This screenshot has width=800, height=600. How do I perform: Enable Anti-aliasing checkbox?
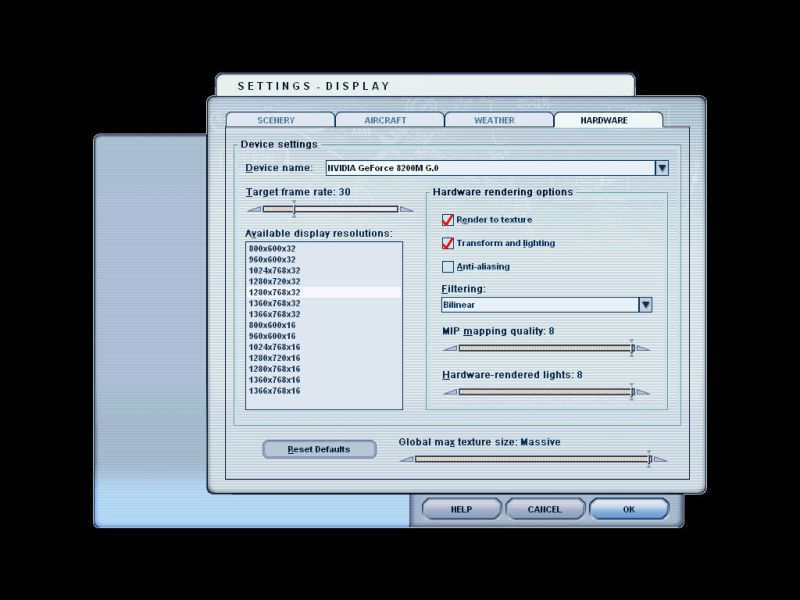click(x=448, y=267)
